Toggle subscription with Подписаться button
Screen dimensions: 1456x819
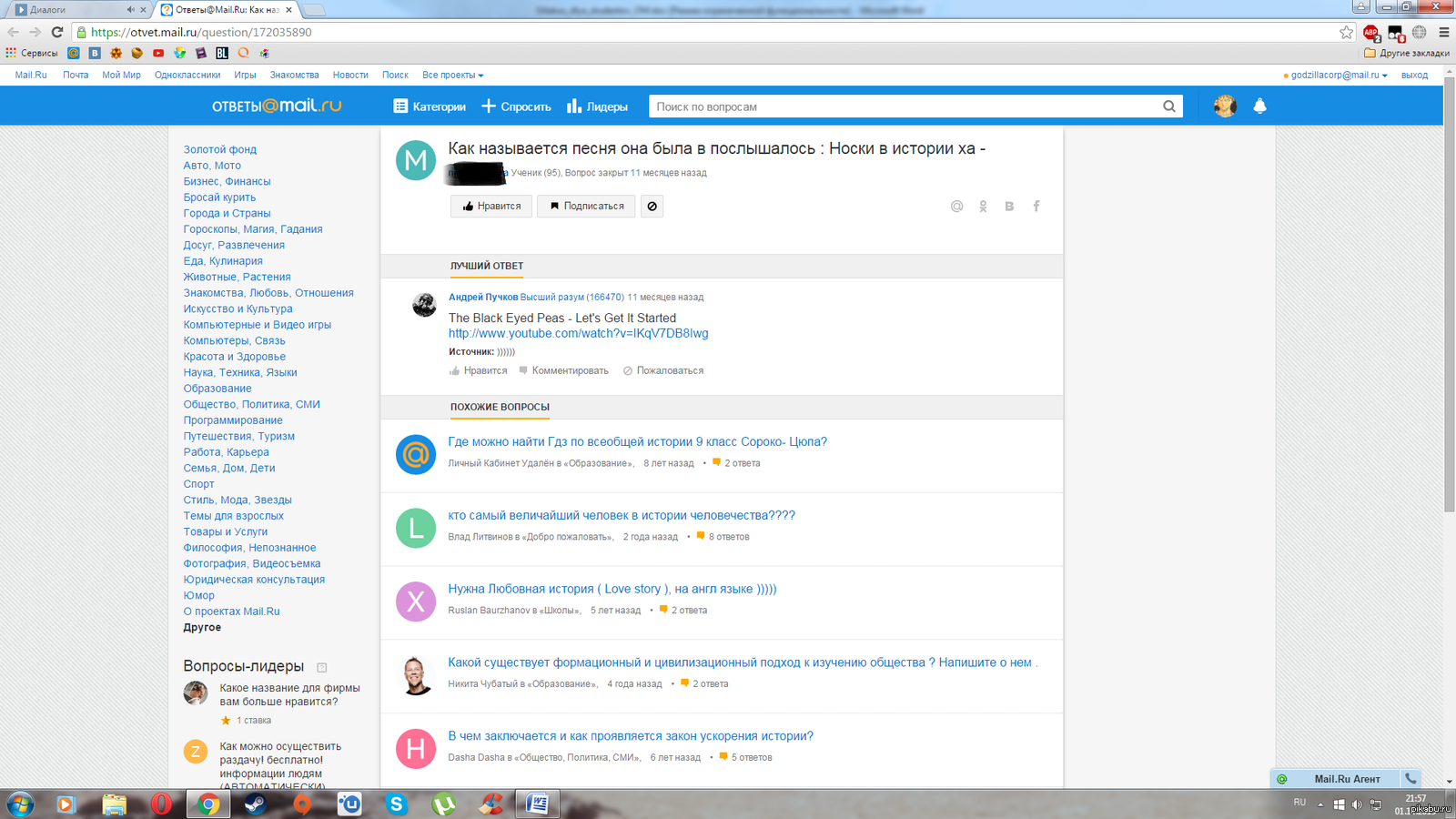tap(586, 207)
